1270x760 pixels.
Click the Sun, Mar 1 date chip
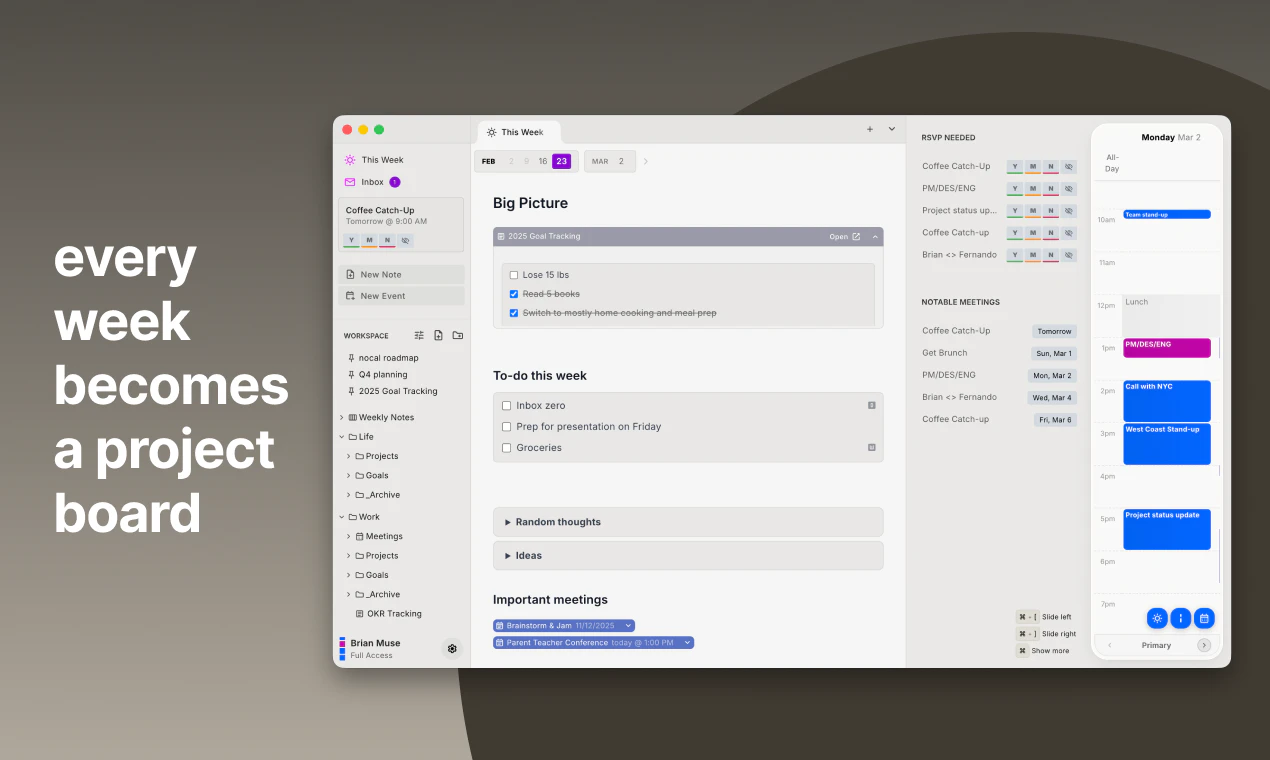point(1054,353)
